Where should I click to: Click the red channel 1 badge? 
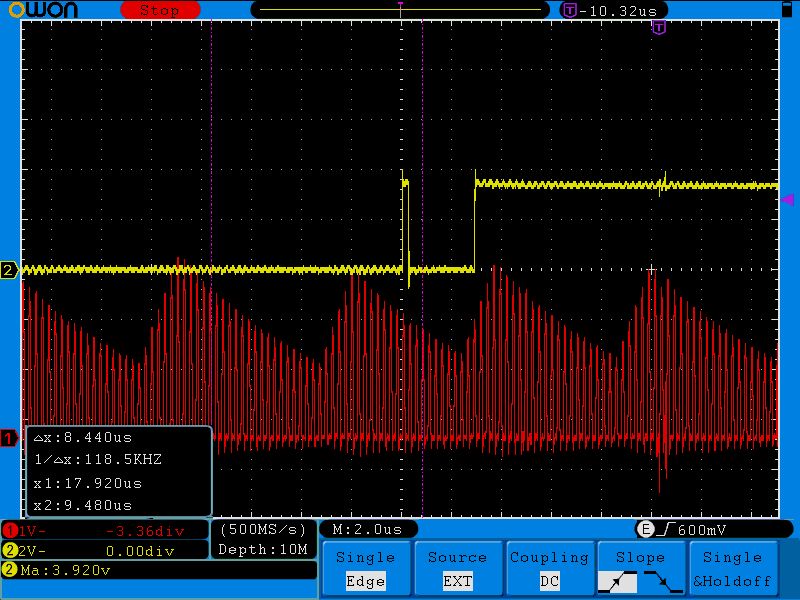[10, 531]
